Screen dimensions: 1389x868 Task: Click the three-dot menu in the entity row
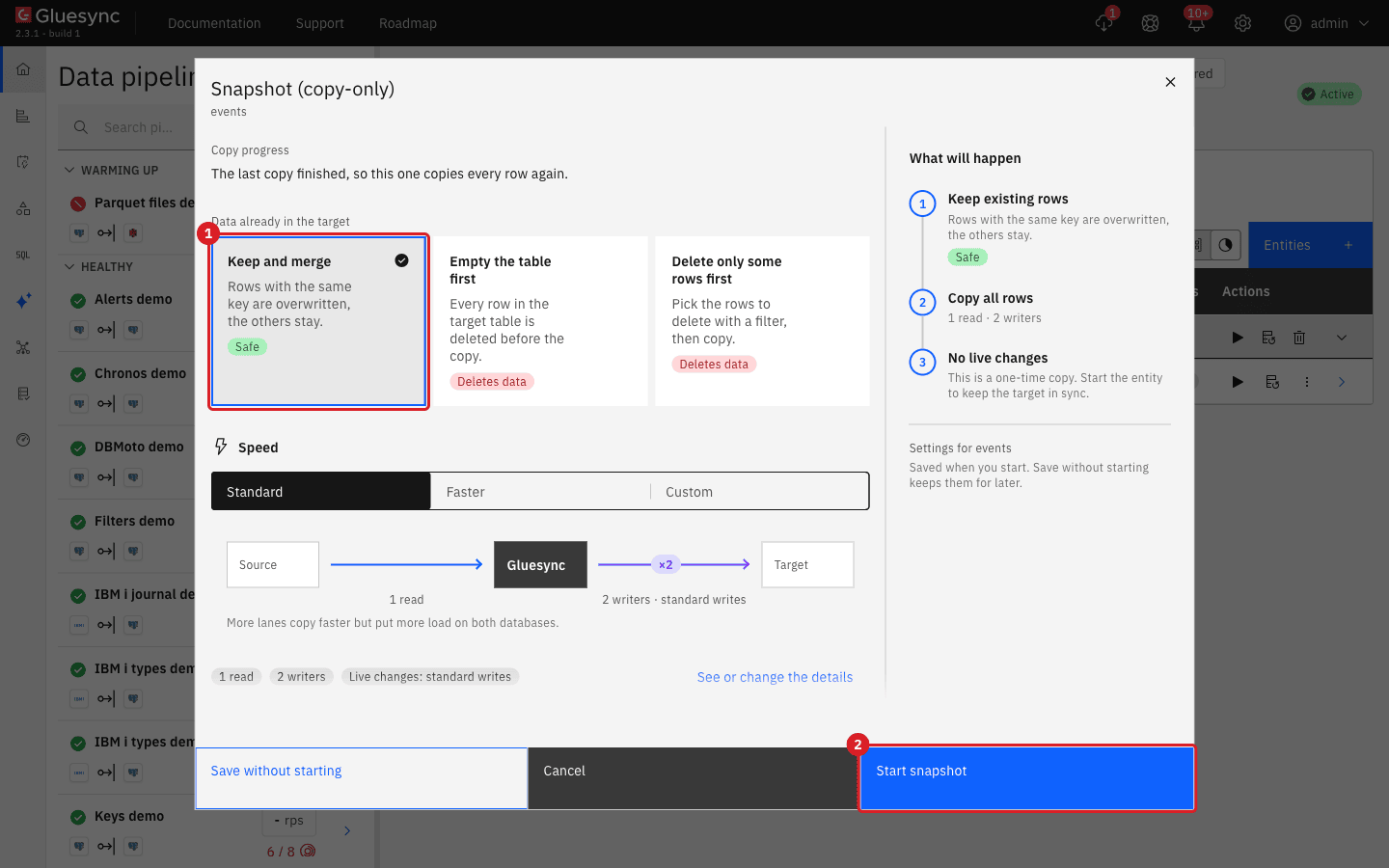tap(1307, 382)
